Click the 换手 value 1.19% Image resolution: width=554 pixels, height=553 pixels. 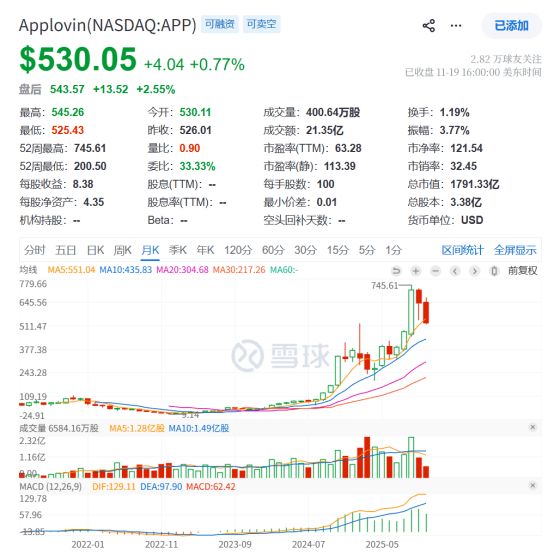(x=454, y=113)
